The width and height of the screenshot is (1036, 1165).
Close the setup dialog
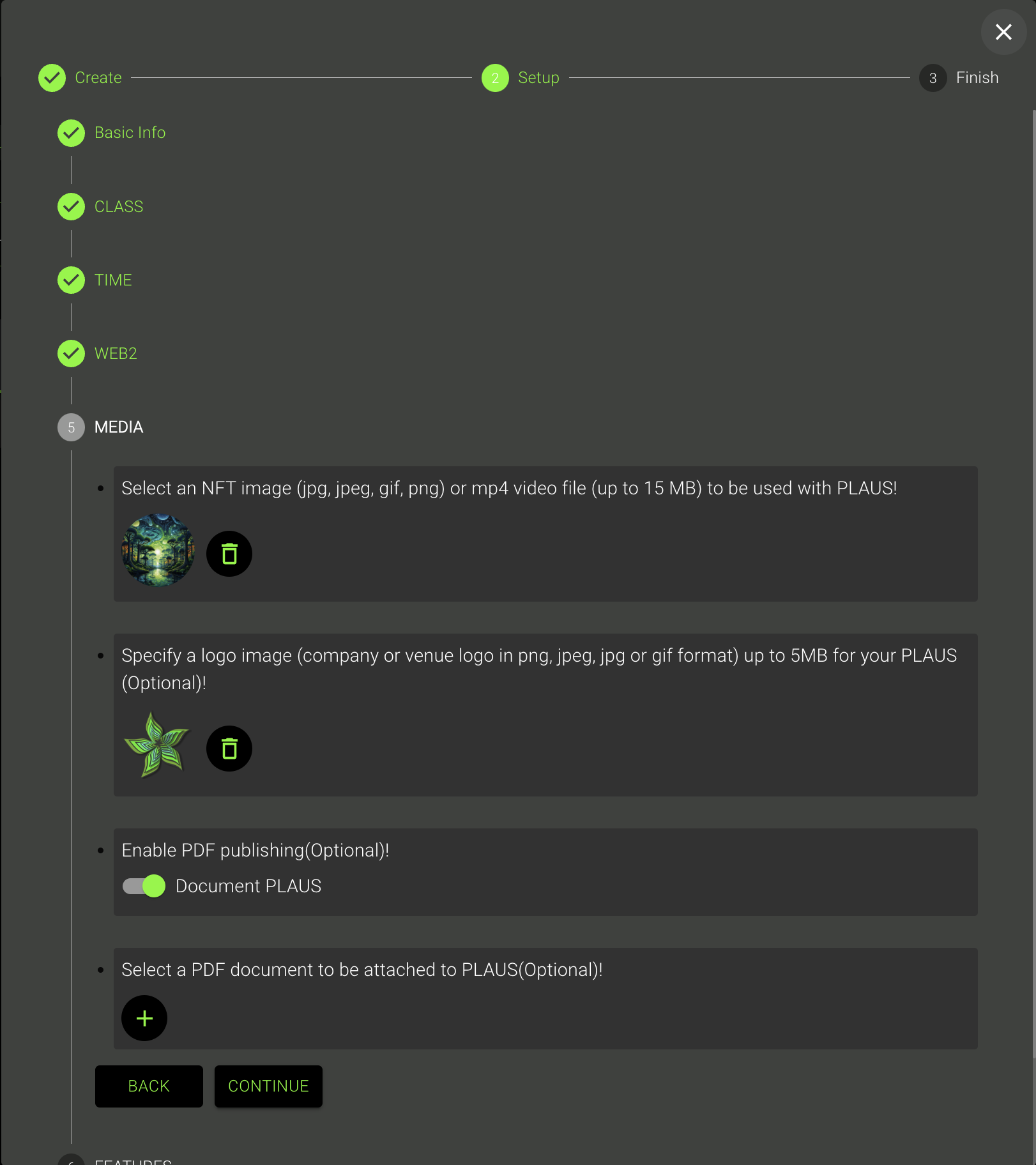pos(1003,32)
